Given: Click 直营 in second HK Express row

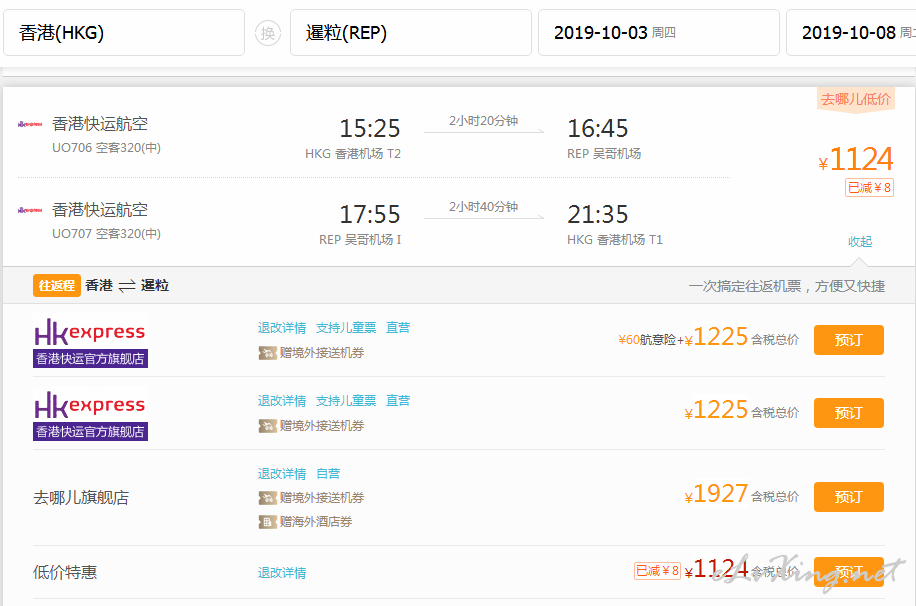Looking at the screenshot, I should pos(398,401).
